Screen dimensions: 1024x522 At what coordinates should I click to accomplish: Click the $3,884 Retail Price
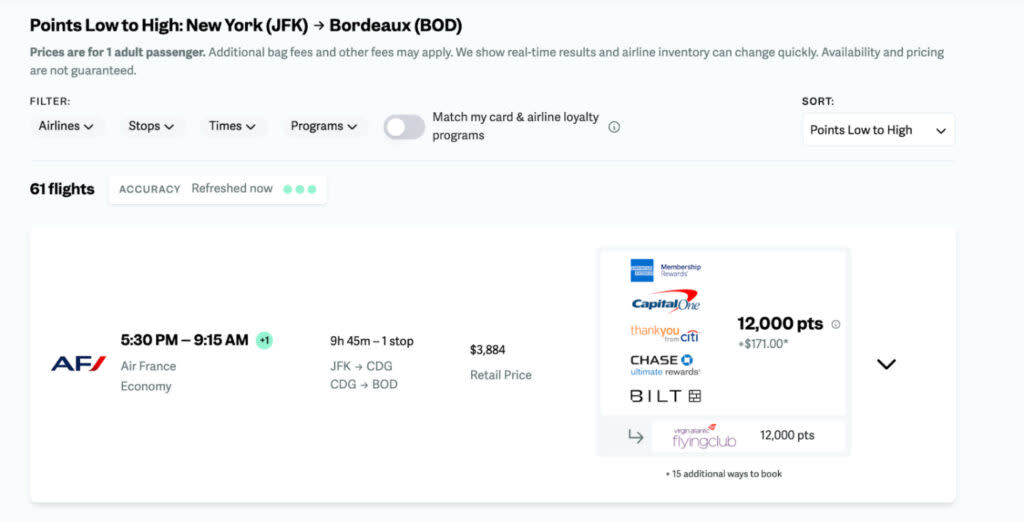pos(501,362)
